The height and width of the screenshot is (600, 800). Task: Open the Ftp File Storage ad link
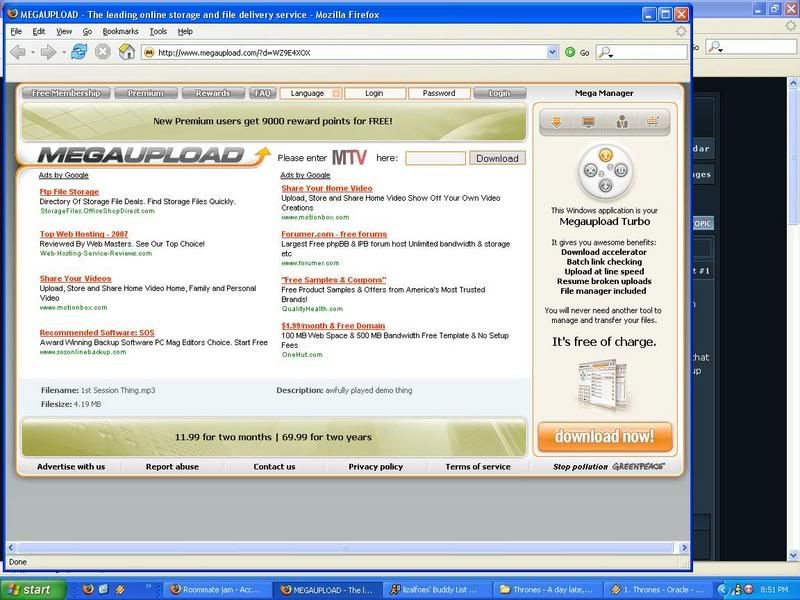[69, 192]
